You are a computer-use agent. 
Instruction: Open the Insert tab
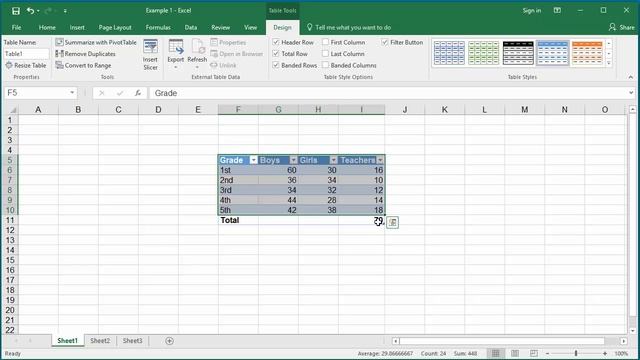pos(77,27)
